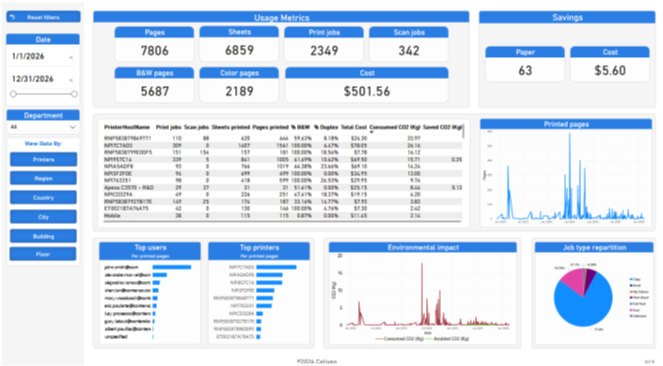Sort table by Total Cost column header

coord(354,127)
